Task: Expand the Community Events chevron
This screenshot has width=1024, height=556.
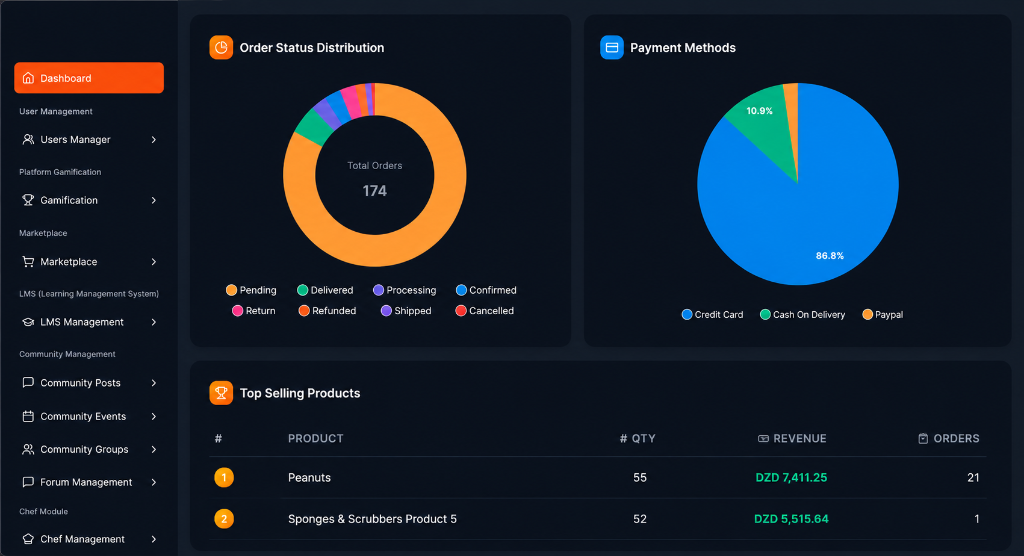Action: click(x=153, y=416)
